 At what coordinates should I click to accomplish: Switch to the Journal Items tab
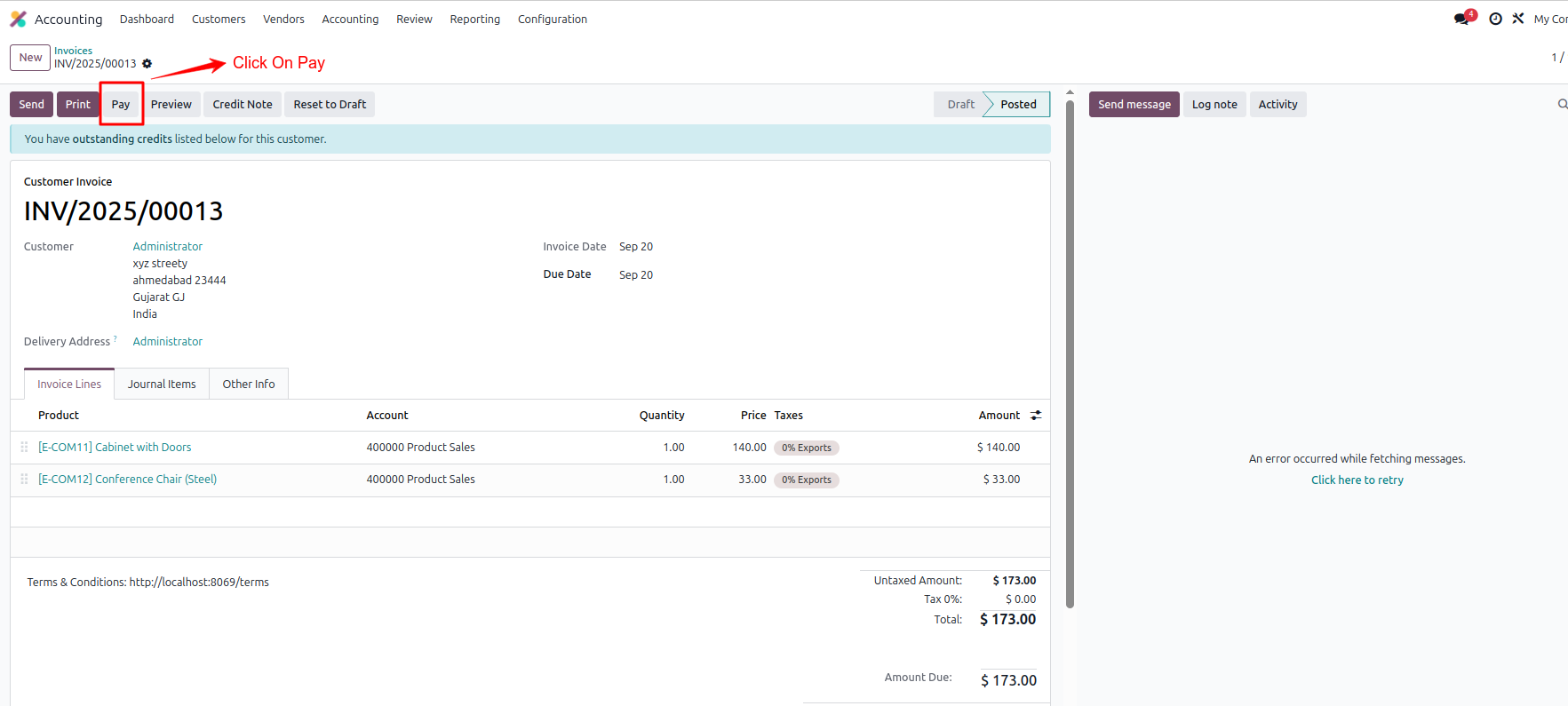pyautogui.click(x=162, y=385)
